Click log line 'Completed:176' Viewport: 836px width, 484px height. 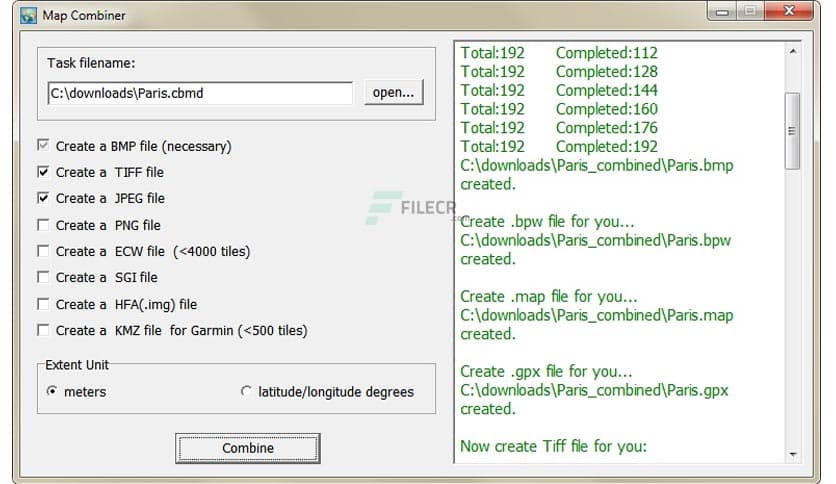click(607, 128)
